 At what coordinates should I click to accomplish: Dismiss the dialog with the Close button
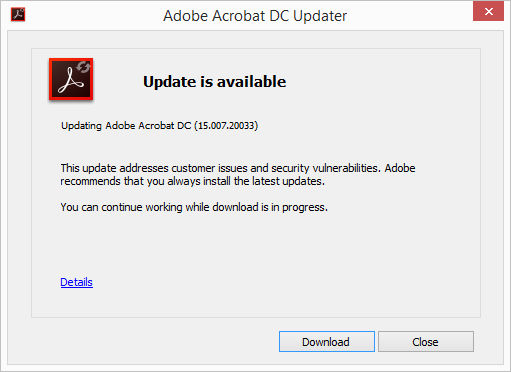pos(426,342)
